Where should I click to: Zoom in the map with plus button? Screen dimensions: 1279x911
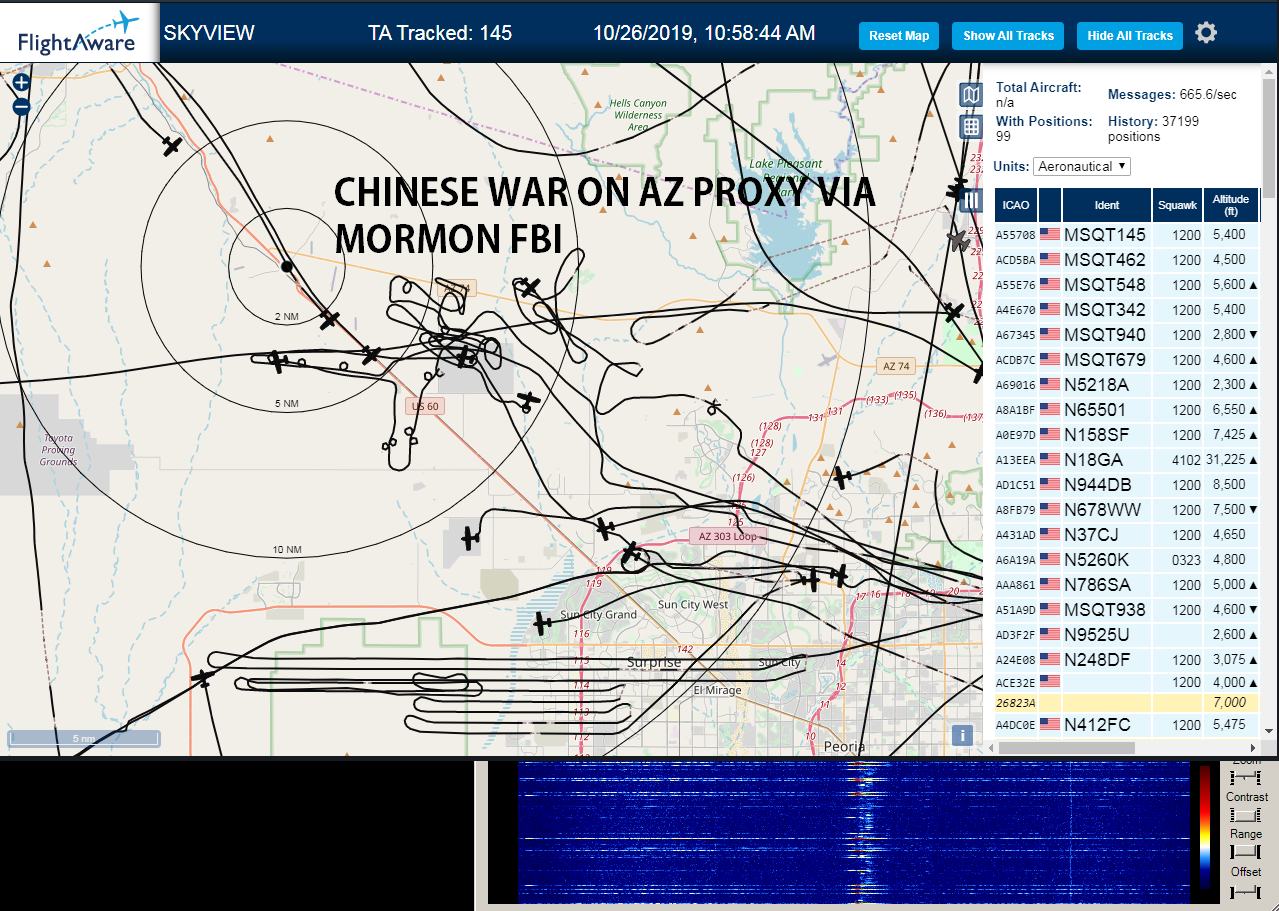21,83
